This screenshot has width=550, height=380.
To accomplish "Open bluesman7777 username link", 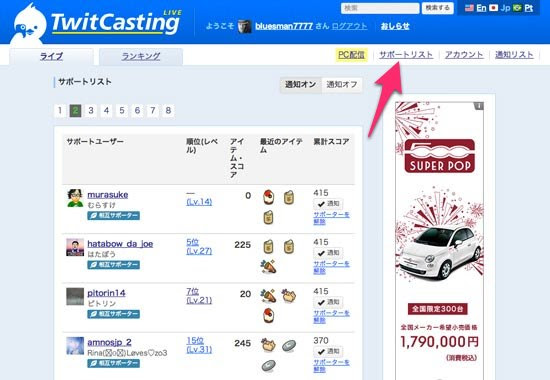I will 284,26.
